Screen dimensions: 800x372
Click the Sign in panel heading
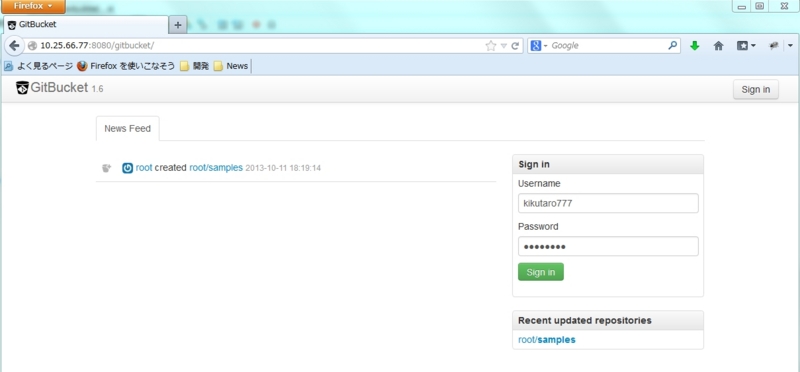click(x=534, y=164)
